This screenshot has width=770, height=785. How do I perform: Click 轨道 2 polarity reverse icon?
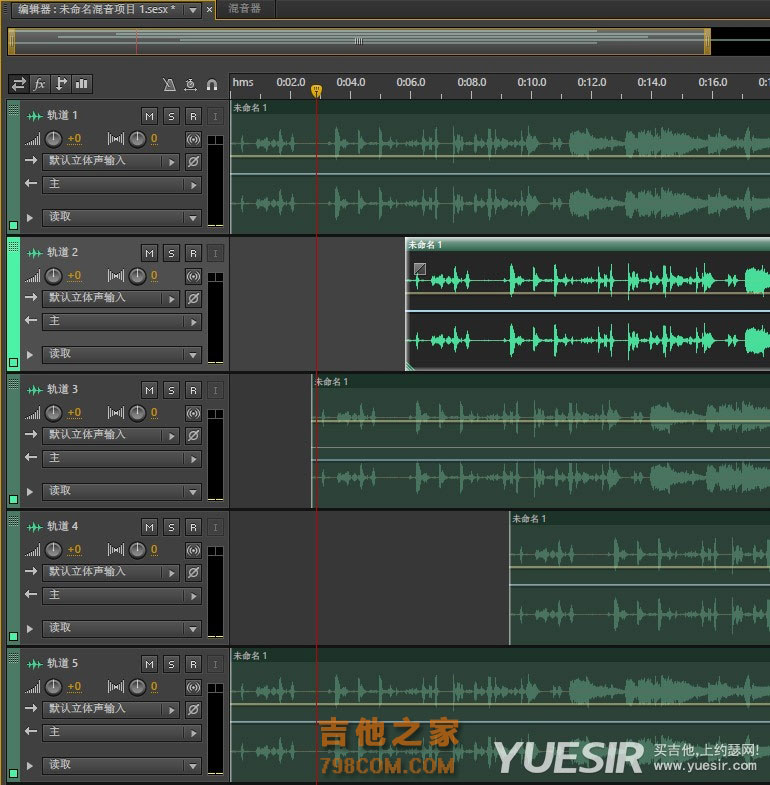click(193, 298)
